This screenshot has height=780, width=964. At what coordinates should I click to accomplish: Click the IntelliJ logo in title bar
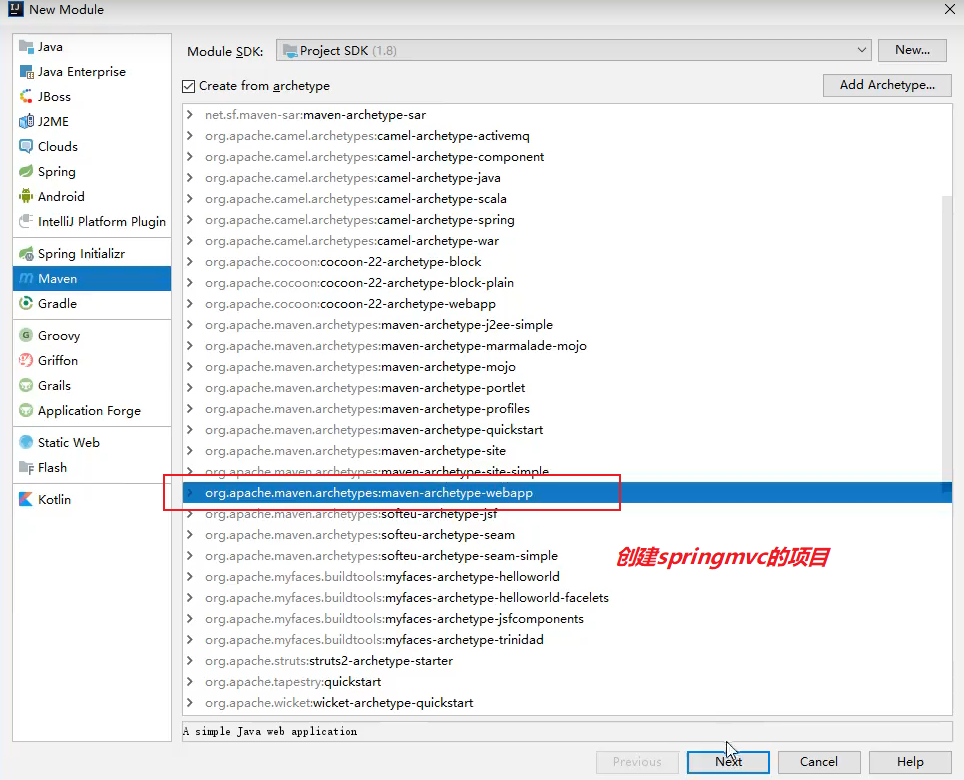15,9
